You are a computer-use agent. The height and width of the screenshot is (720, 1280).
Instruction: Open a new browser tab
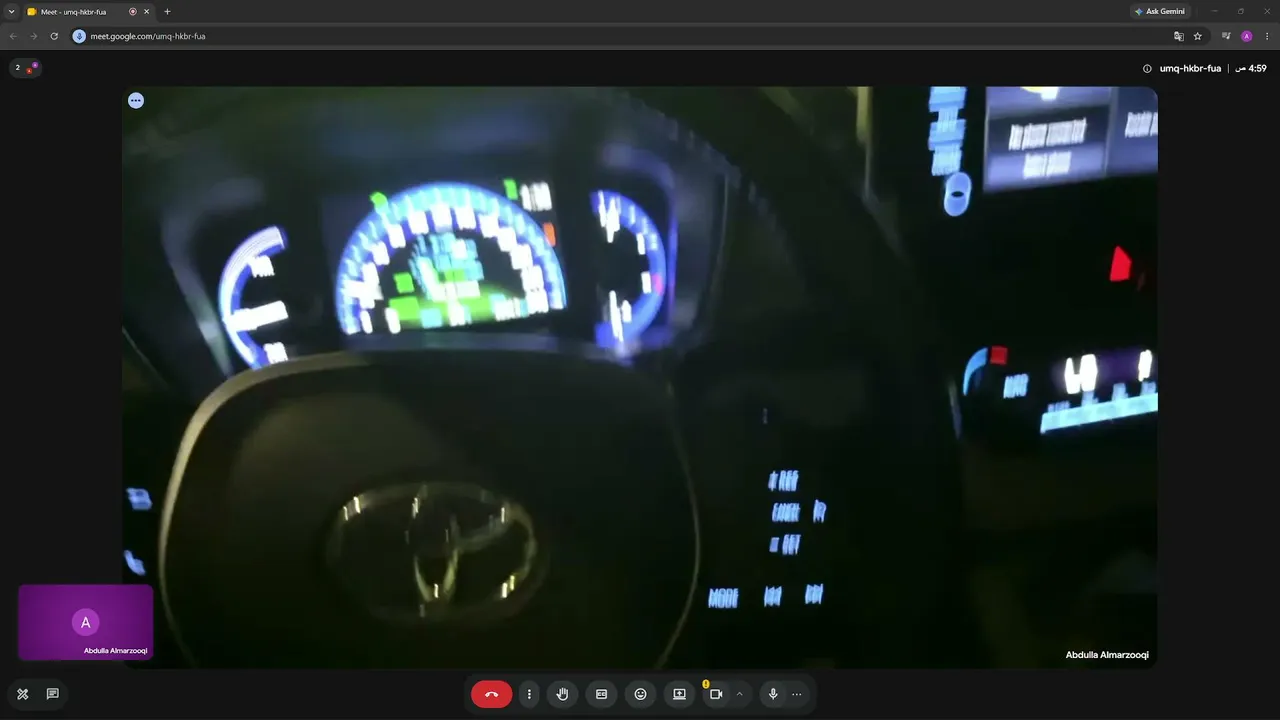click(x=167, y=12)
